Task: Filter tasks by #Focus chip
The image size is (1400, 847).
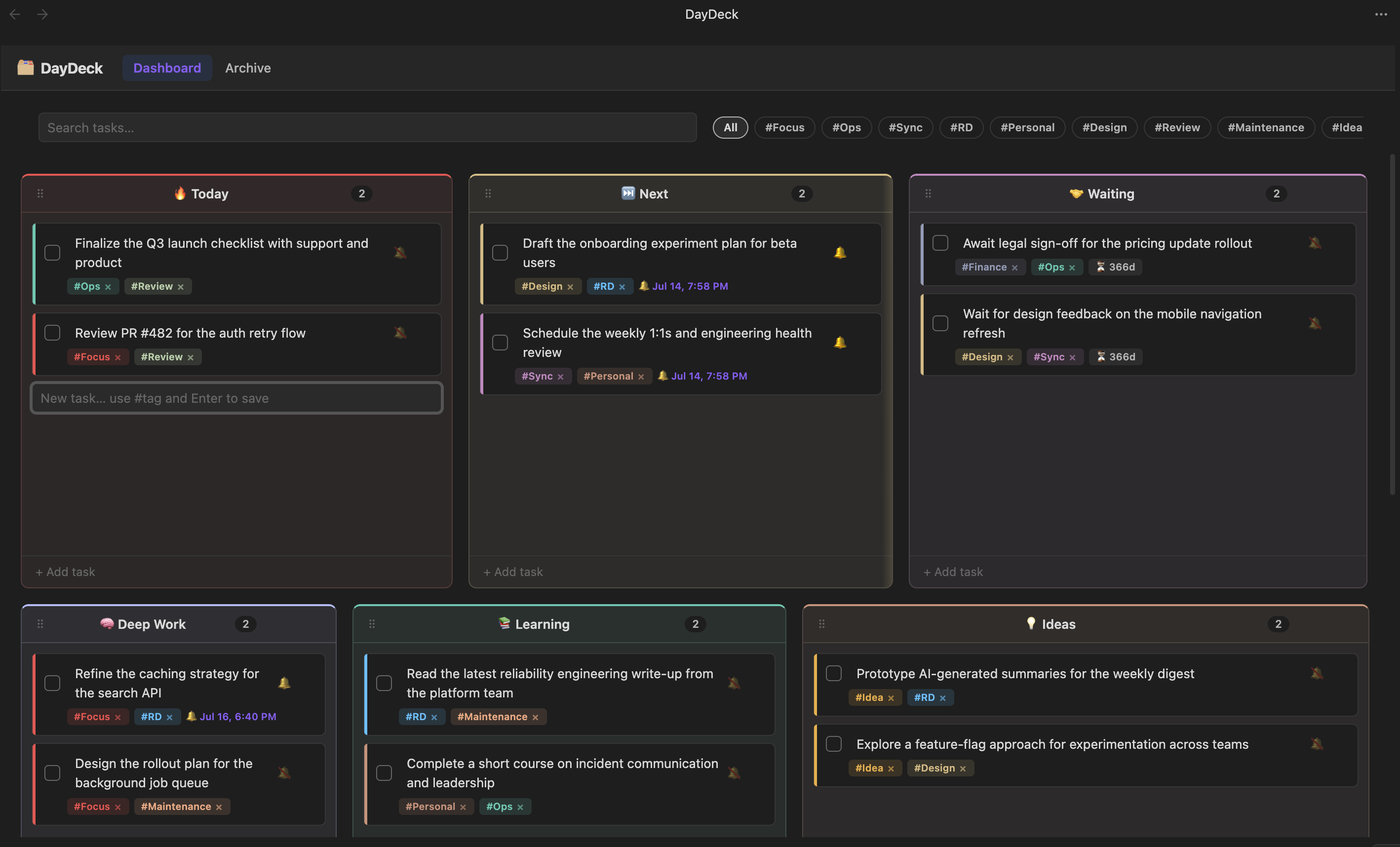Action: (x=784, y=127)
